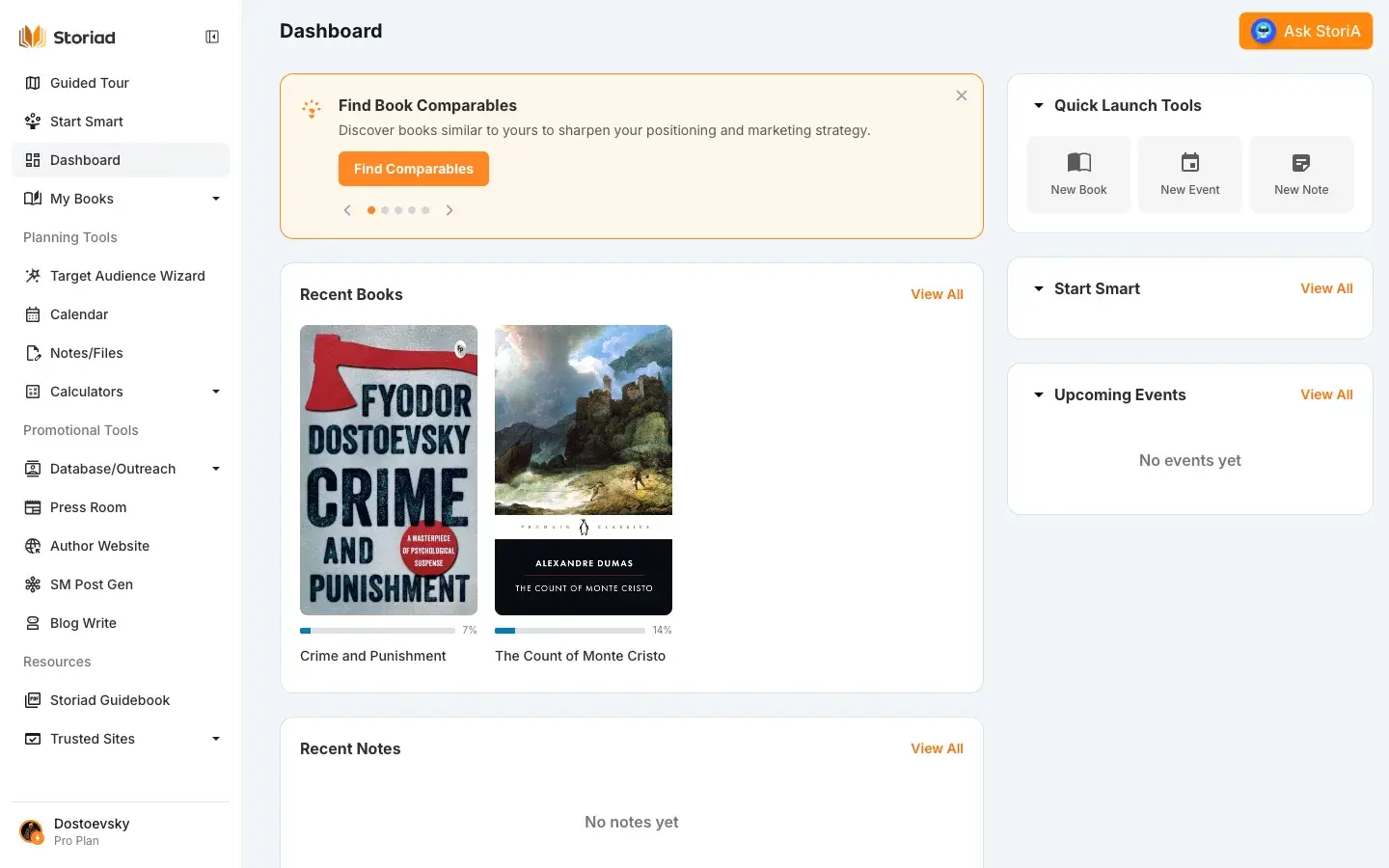Click the Author Website globe icon
This screenshot has width=1389, height=868.
(x=33, y=546)
